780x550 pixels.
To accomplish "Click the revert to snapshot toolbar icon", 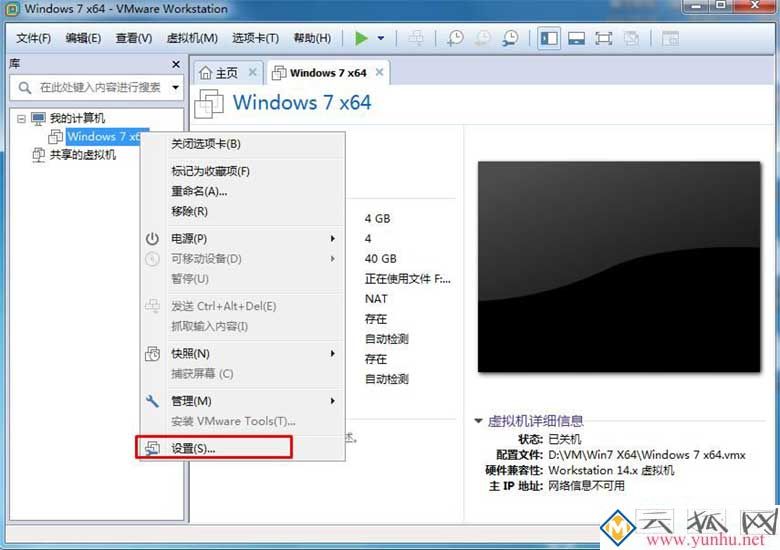I will click(x=482, y=38).
